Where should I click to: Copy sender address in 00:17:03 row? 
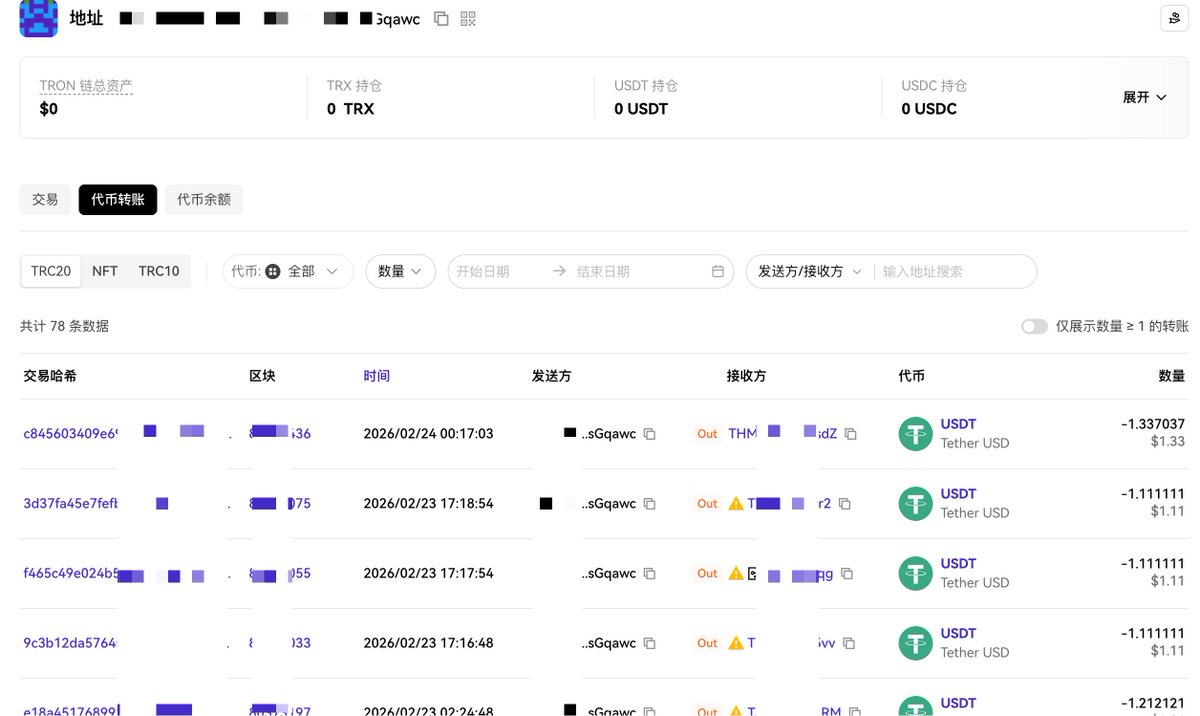pos(650,434)
